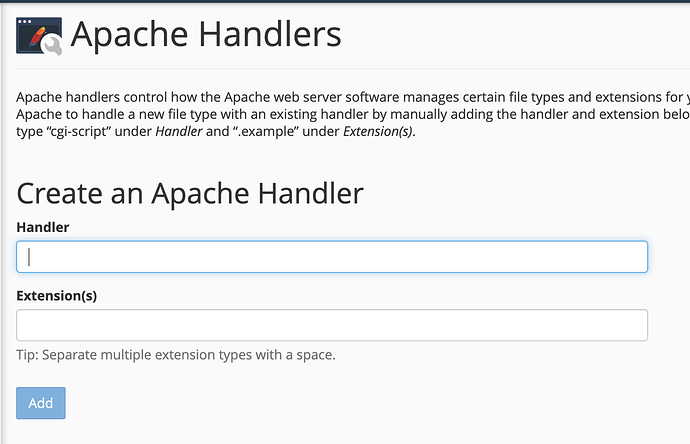Click the Apache Handlers feather icon

point(39,36)
